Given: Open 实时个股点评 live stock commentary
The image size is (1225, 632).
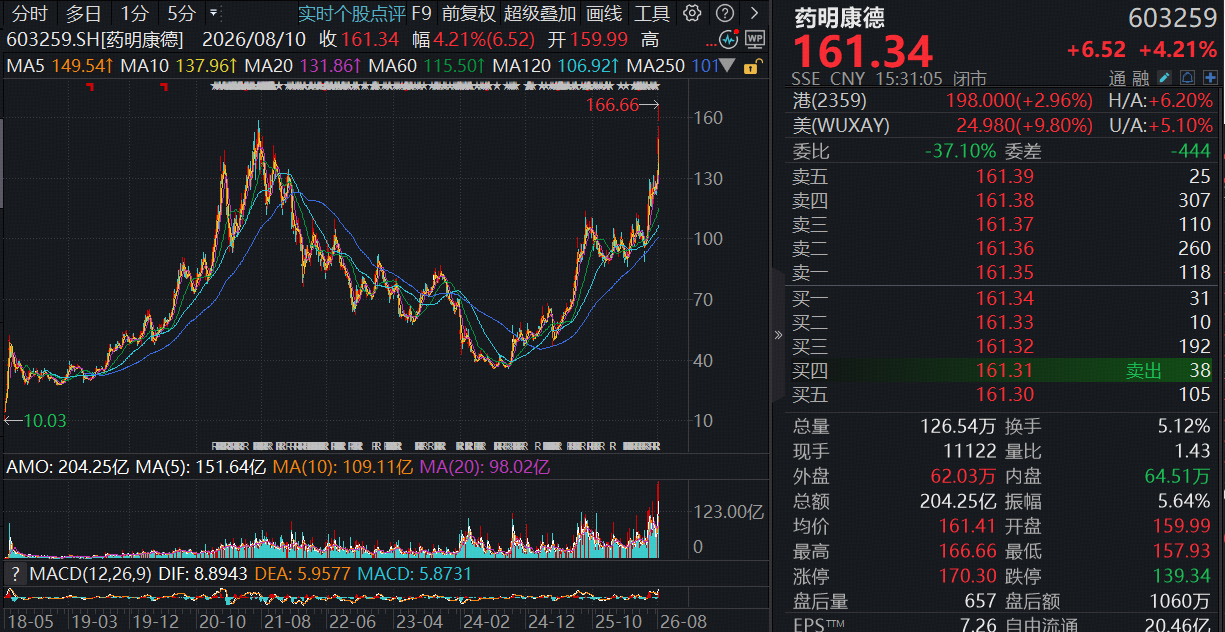Looking at the screenshot, I should click(x=351, y=14).
